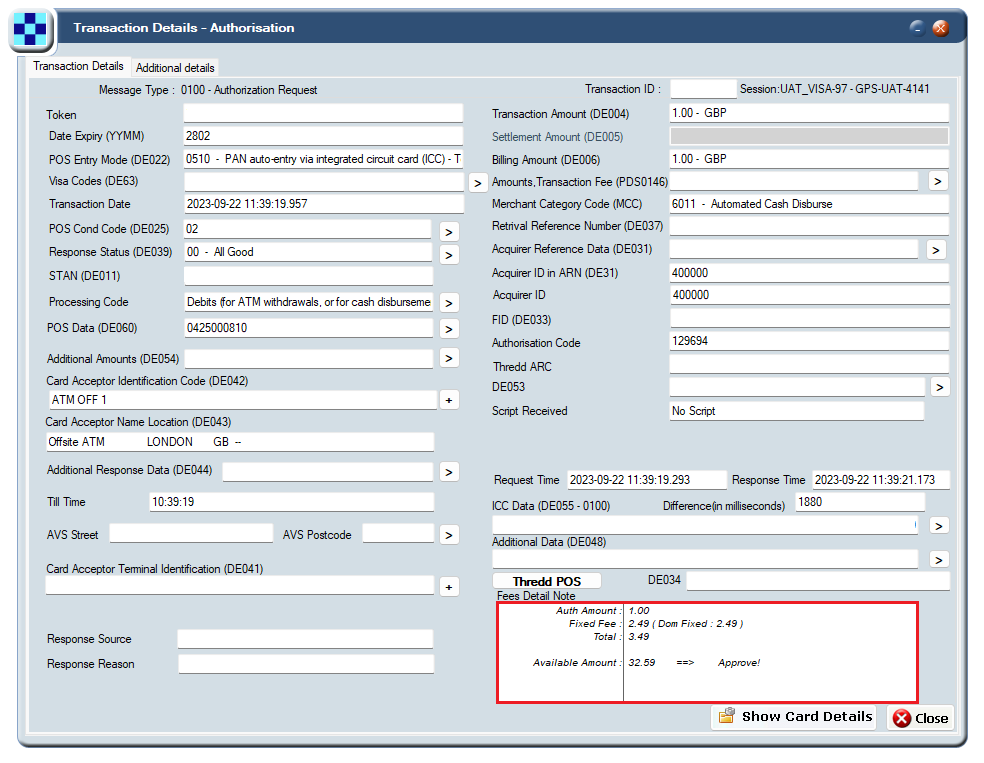Image resolution: width=984 pixels, height=763 pixels.
Task: Expand Visa Codes (DE63) details
Action: coord(478,183)
